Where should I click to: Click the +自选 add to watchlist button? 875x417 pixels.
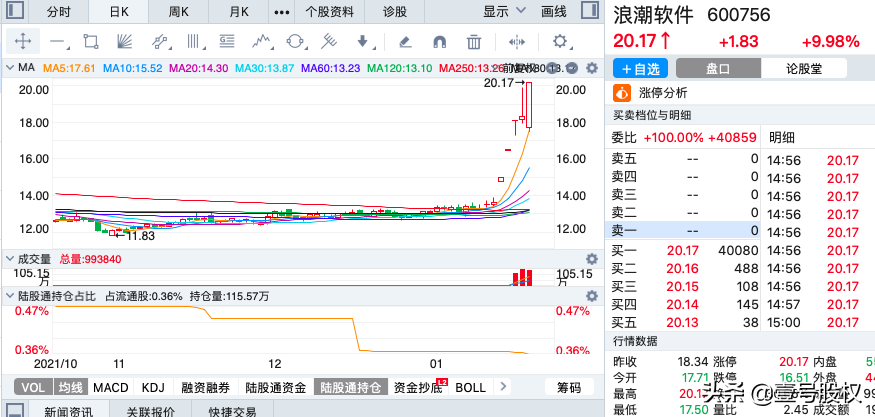[641, 69]
